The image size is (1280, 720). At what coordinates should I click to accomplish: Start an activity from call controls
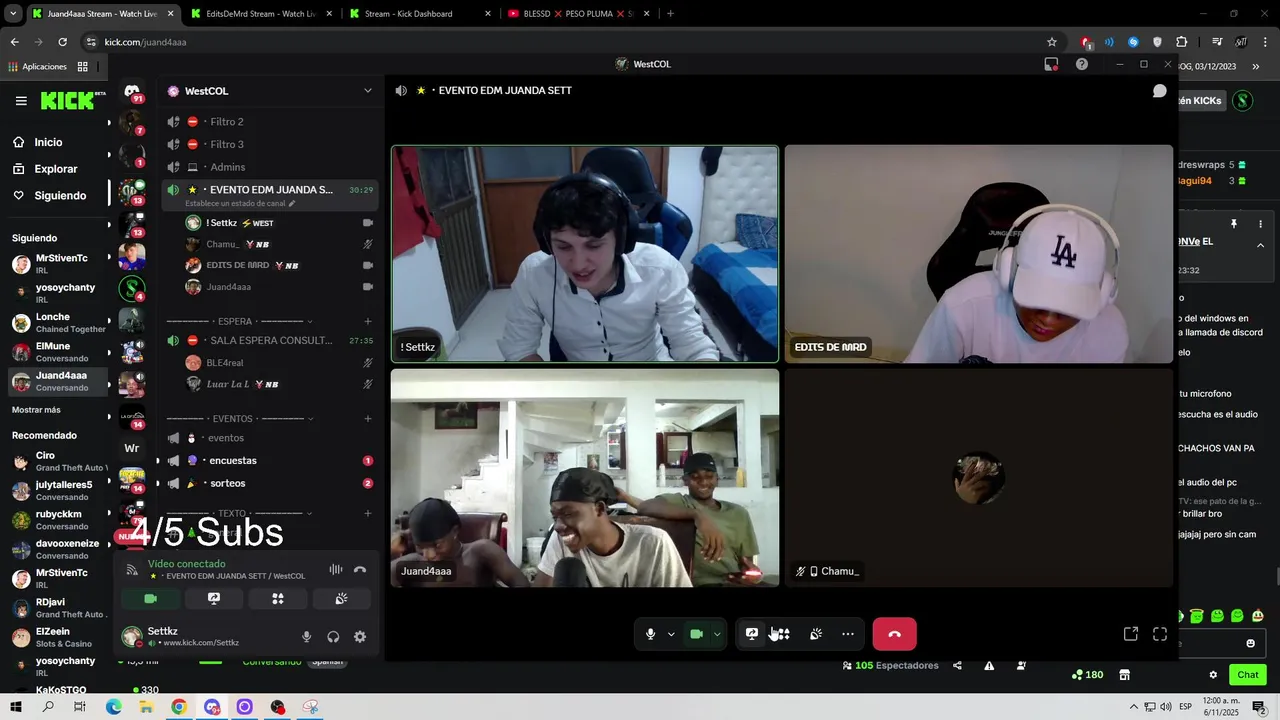pyautogui.click(x=782, y=634)
